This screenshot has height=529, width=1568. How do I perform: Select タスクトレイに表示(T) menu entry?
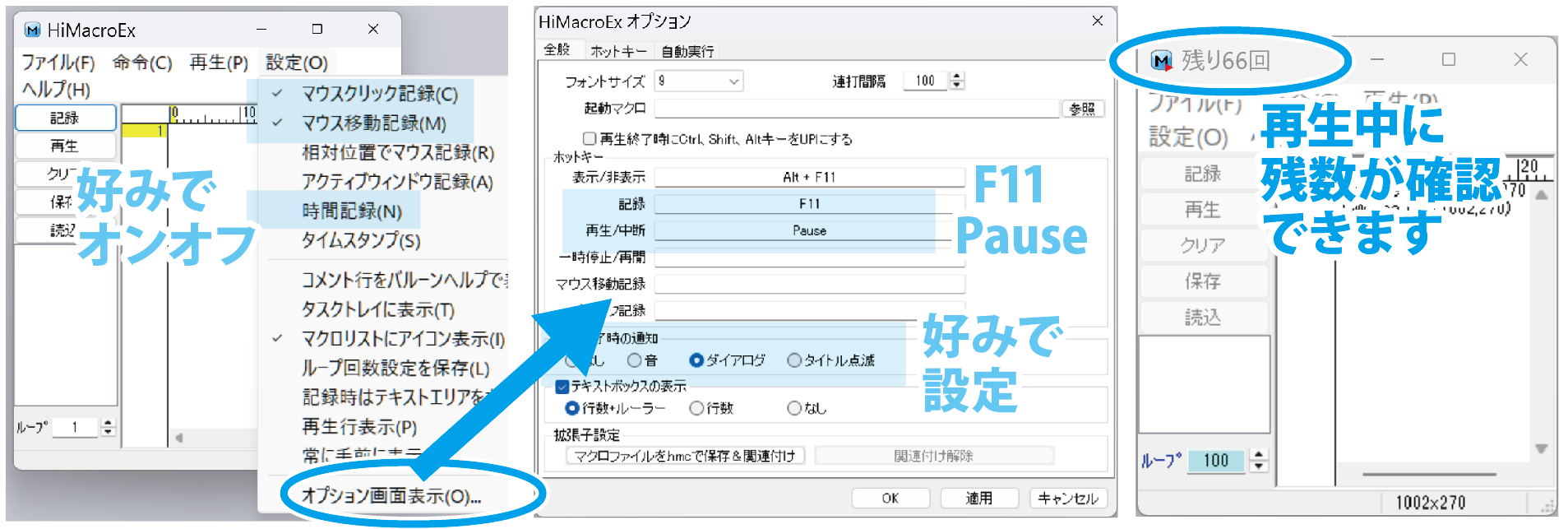click(x=378, y=309)
